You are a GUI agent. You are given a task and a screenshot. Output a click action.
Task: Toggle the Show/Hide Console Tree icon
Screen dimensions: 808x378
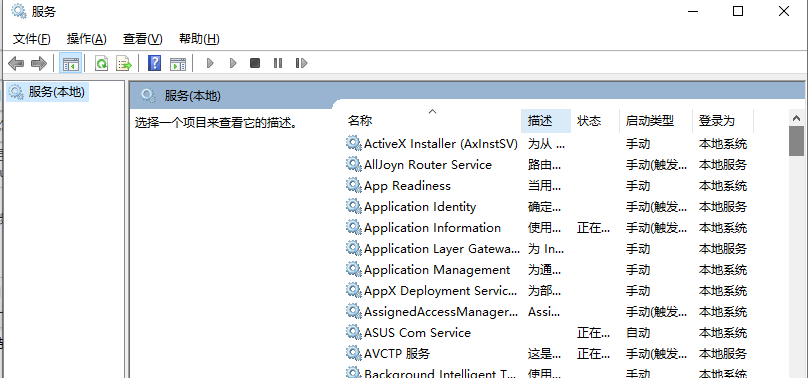[x=71, y=63]
